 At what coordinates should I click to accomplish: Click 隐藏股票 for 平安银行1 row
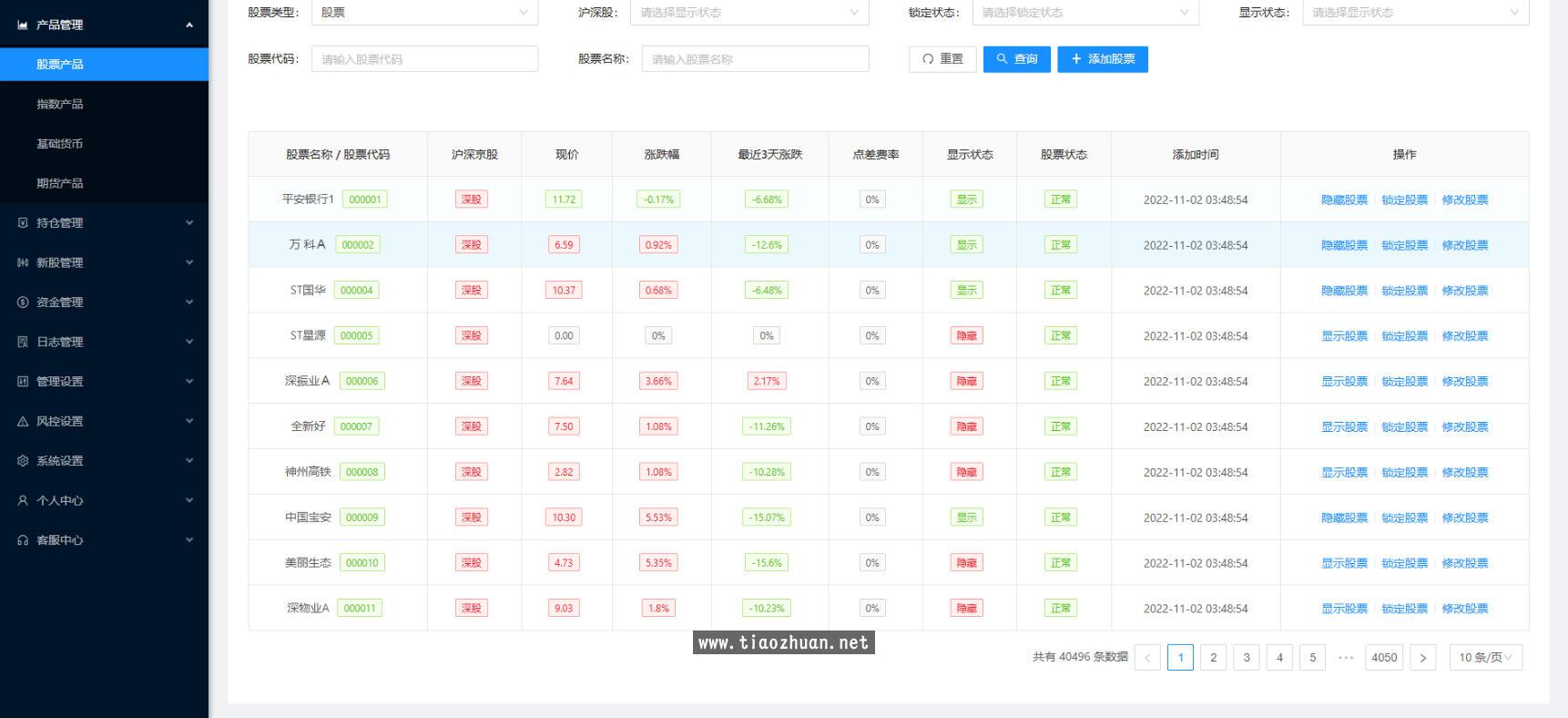click(1344, 200)
